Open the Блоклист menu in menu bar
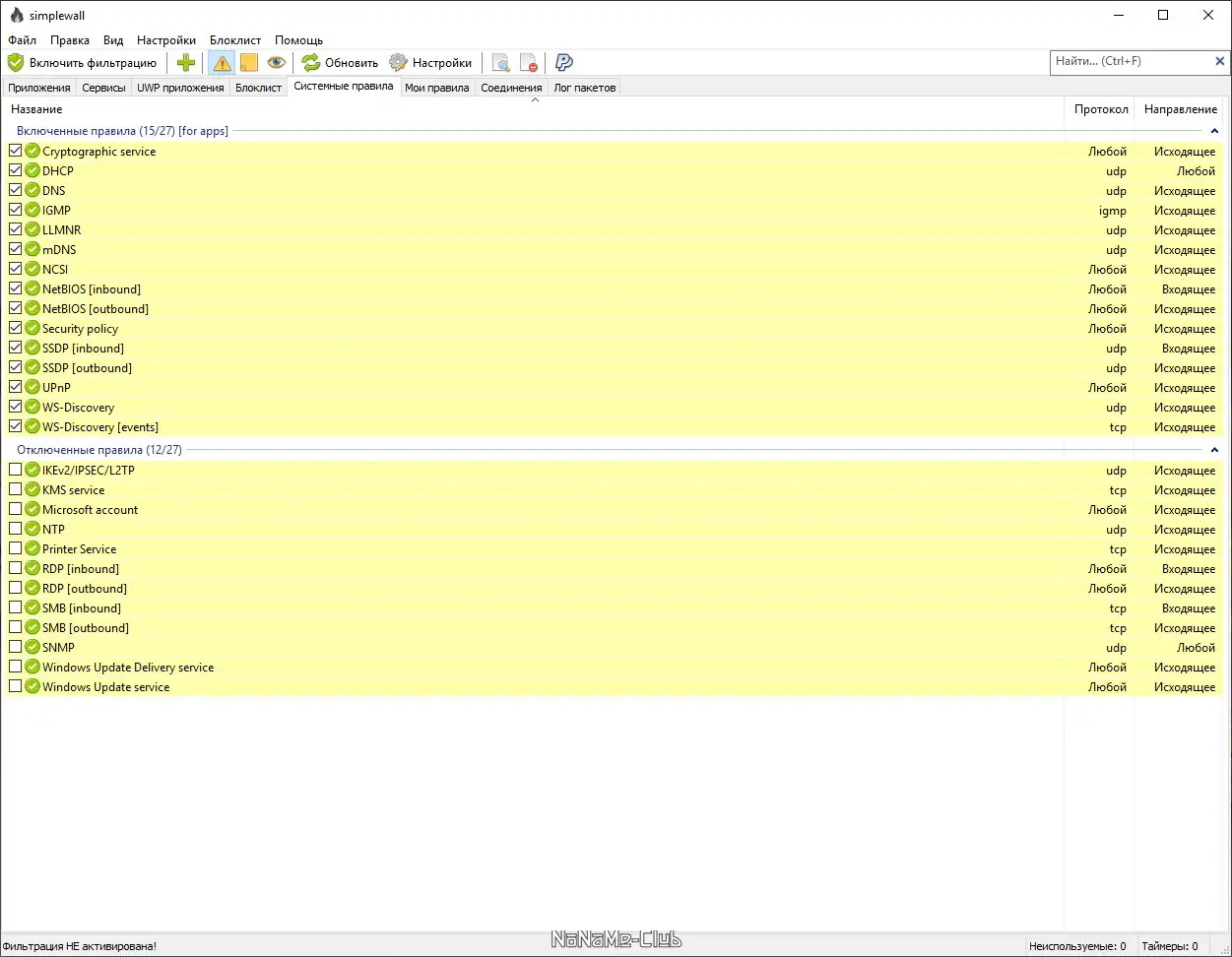 click(x=235, y=40)
